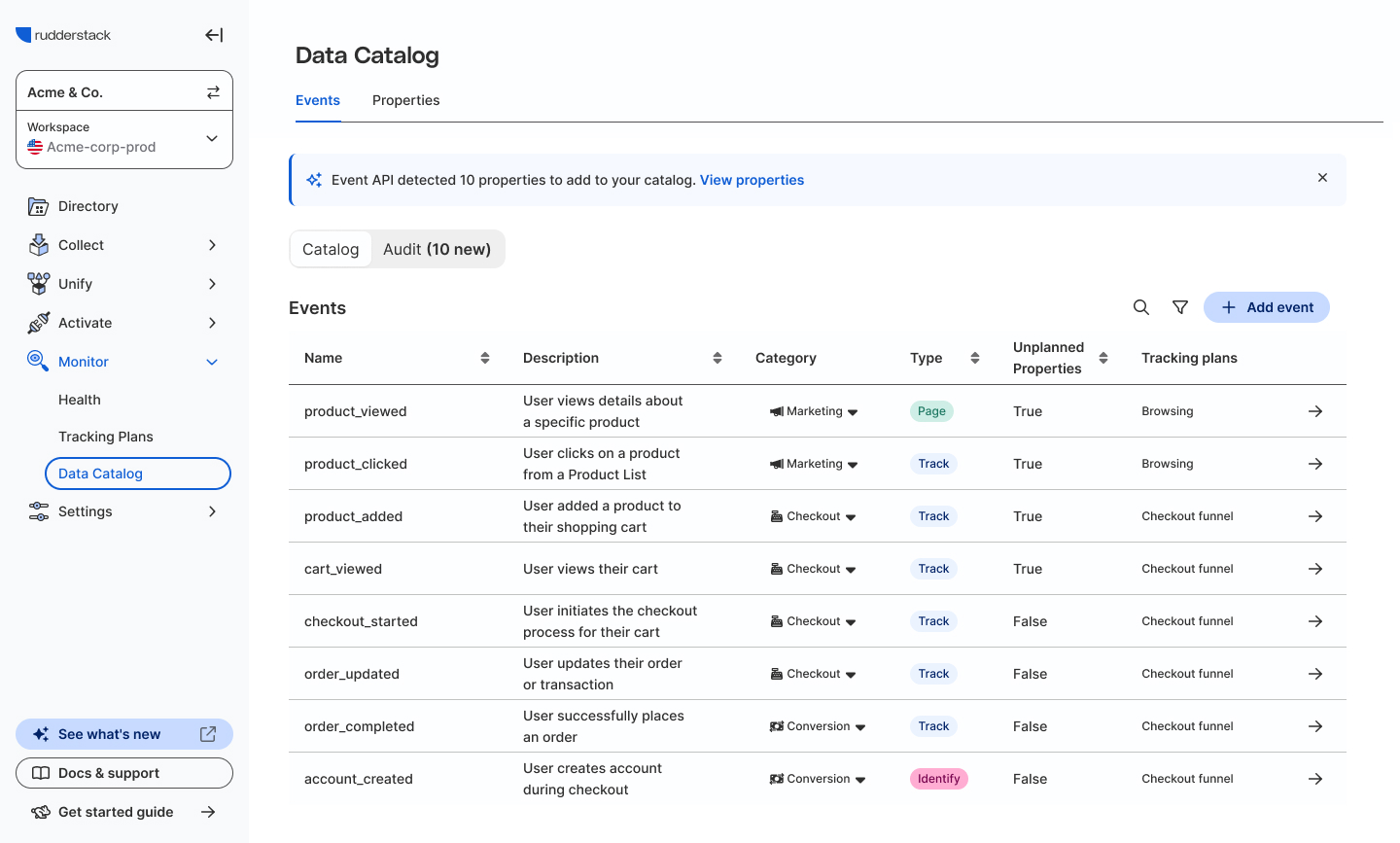Viewport: 1400px width, 843px height.
Task: Expand the Checkout category dropdown for cart_viewed
Action: pyautogui.click(x=852, y=569)
